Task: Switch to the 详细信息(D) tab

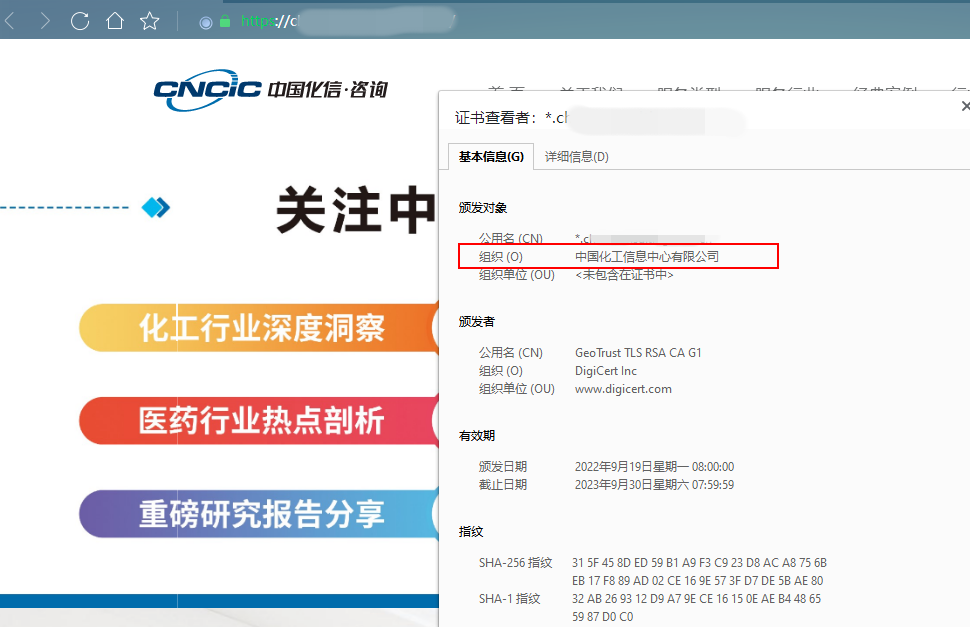Action: tap(576, 156)
